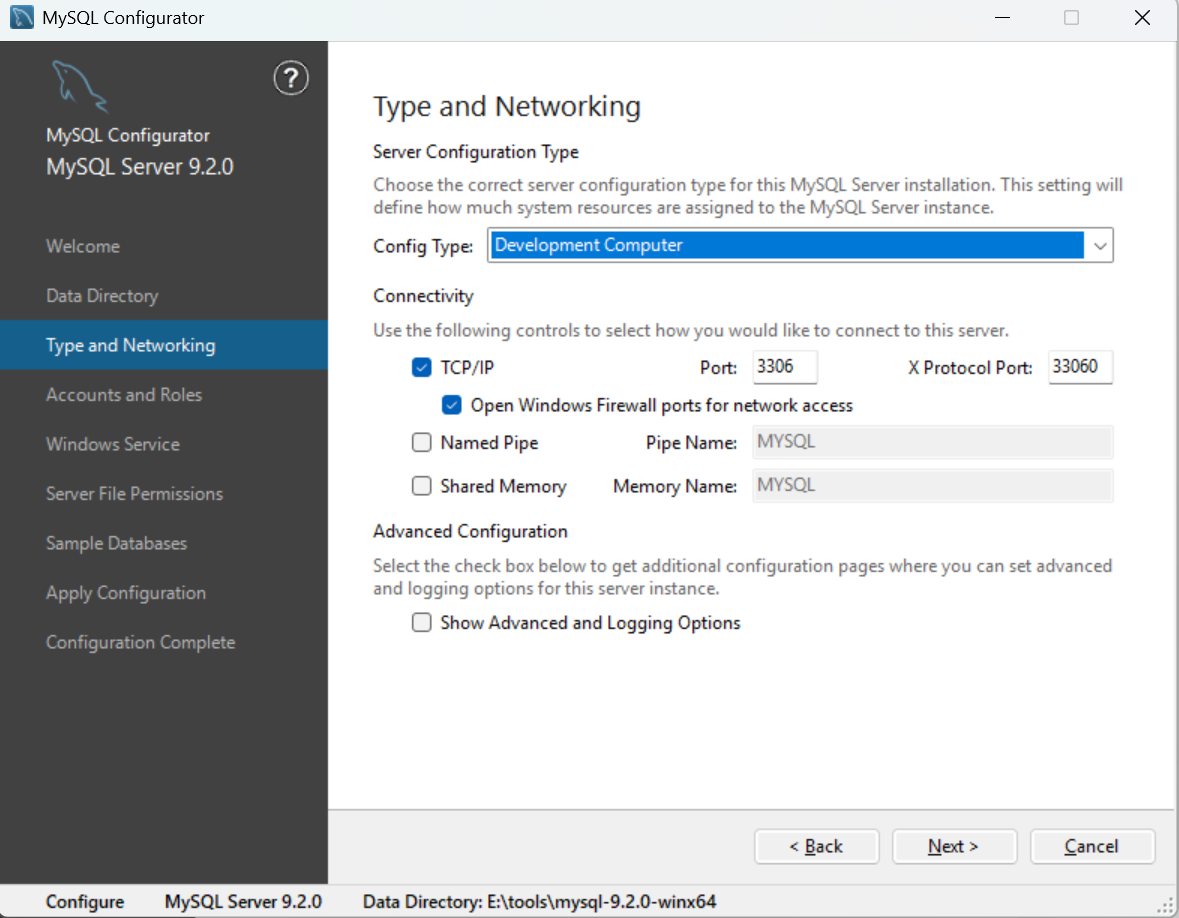Image resolution: width=1179 pixels, height=918 pixels.
Task: Click the MySQL Configurator title bar icon
Action: pos(20,17)
